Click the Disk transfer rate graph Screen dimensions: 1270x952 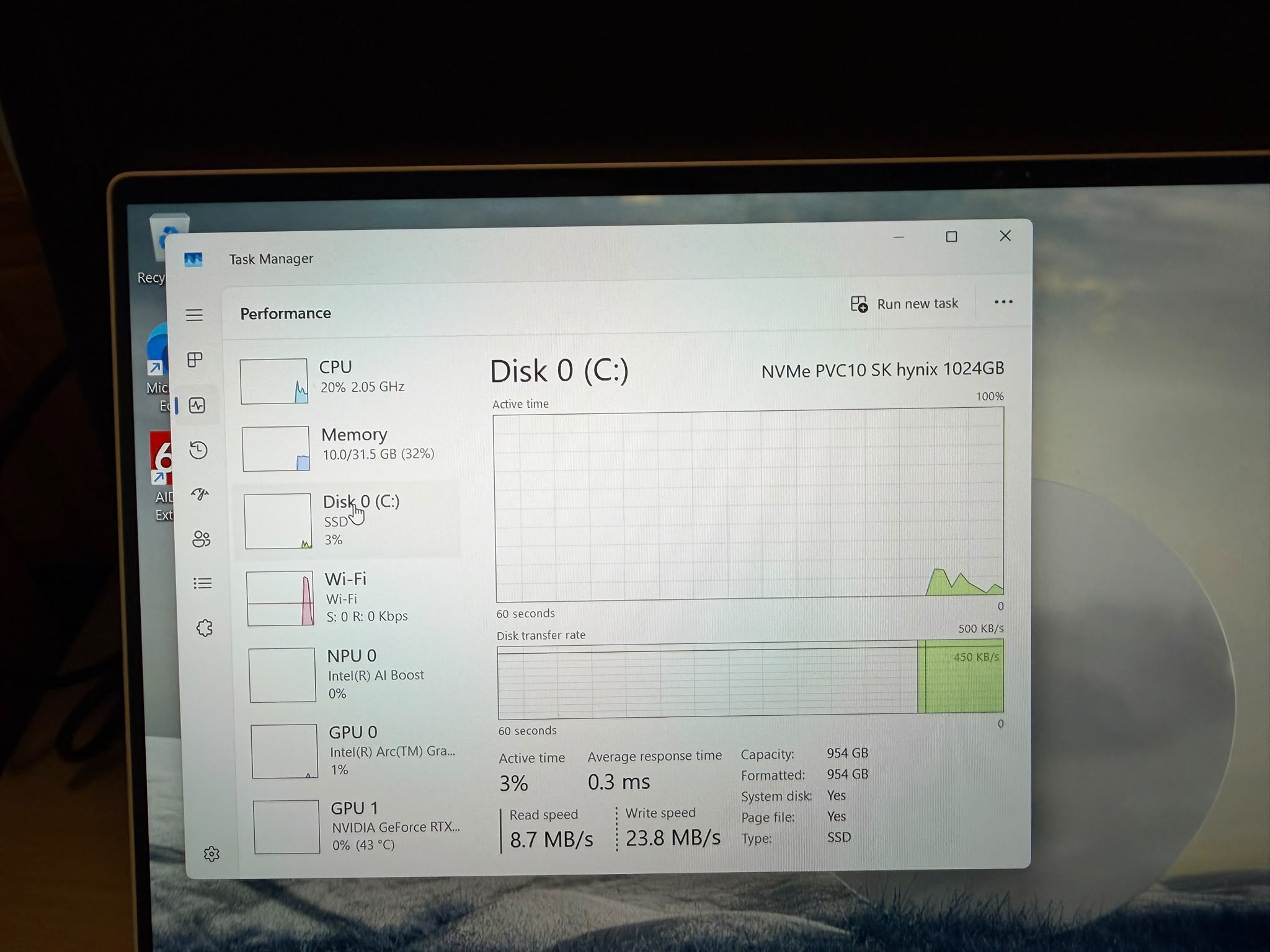click(x=750, y=679)
